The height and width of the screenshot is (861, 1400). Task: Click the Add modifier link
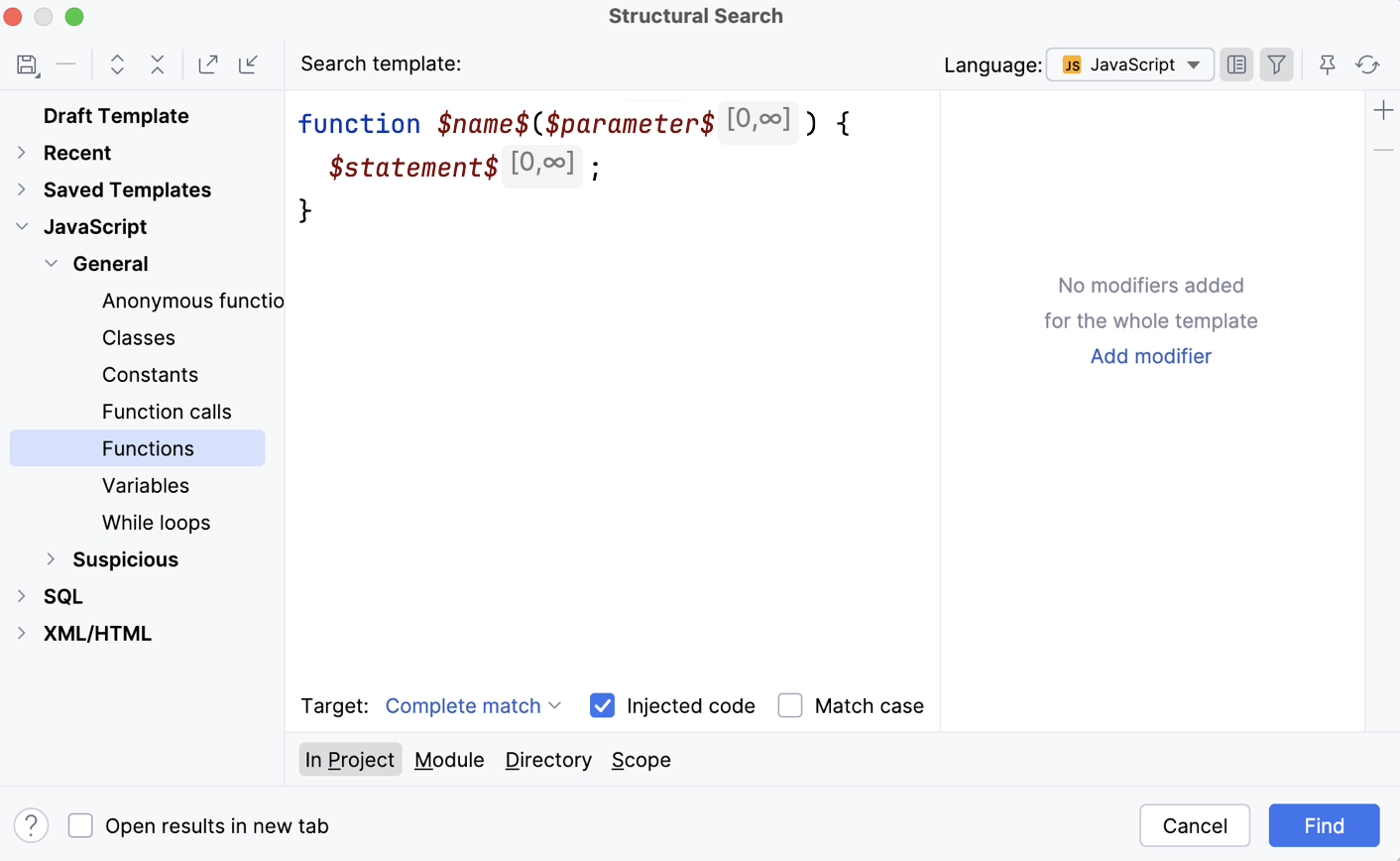[x=1150, y=356]
